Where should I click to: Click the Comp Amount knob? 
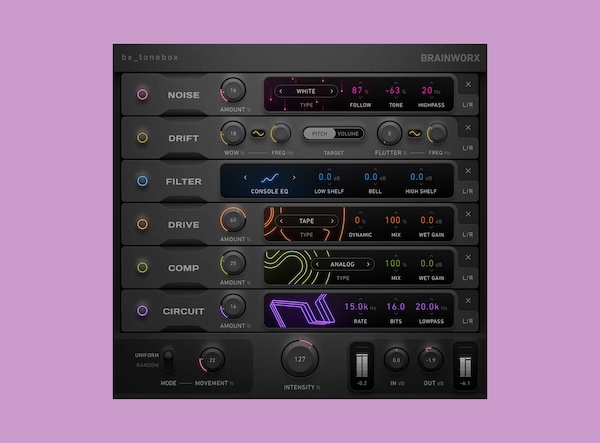233,263
